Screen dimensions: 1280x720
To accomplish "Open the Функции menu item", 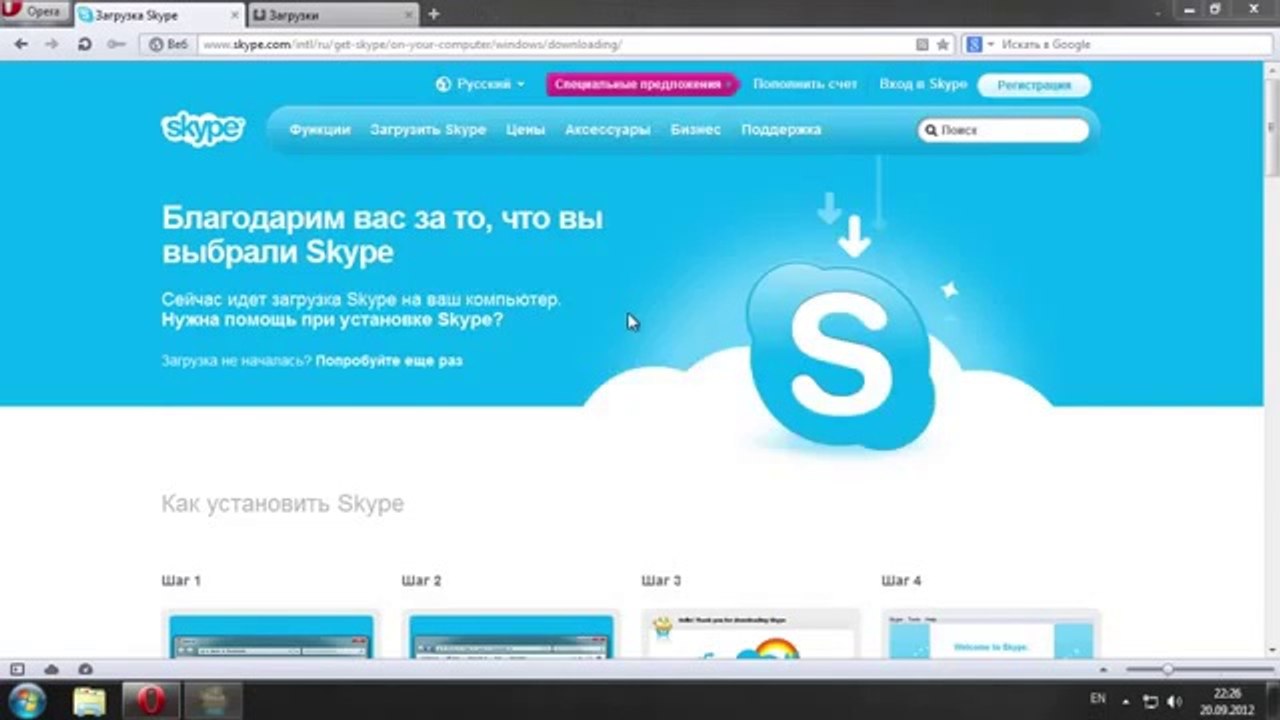I will click(320, 130).
